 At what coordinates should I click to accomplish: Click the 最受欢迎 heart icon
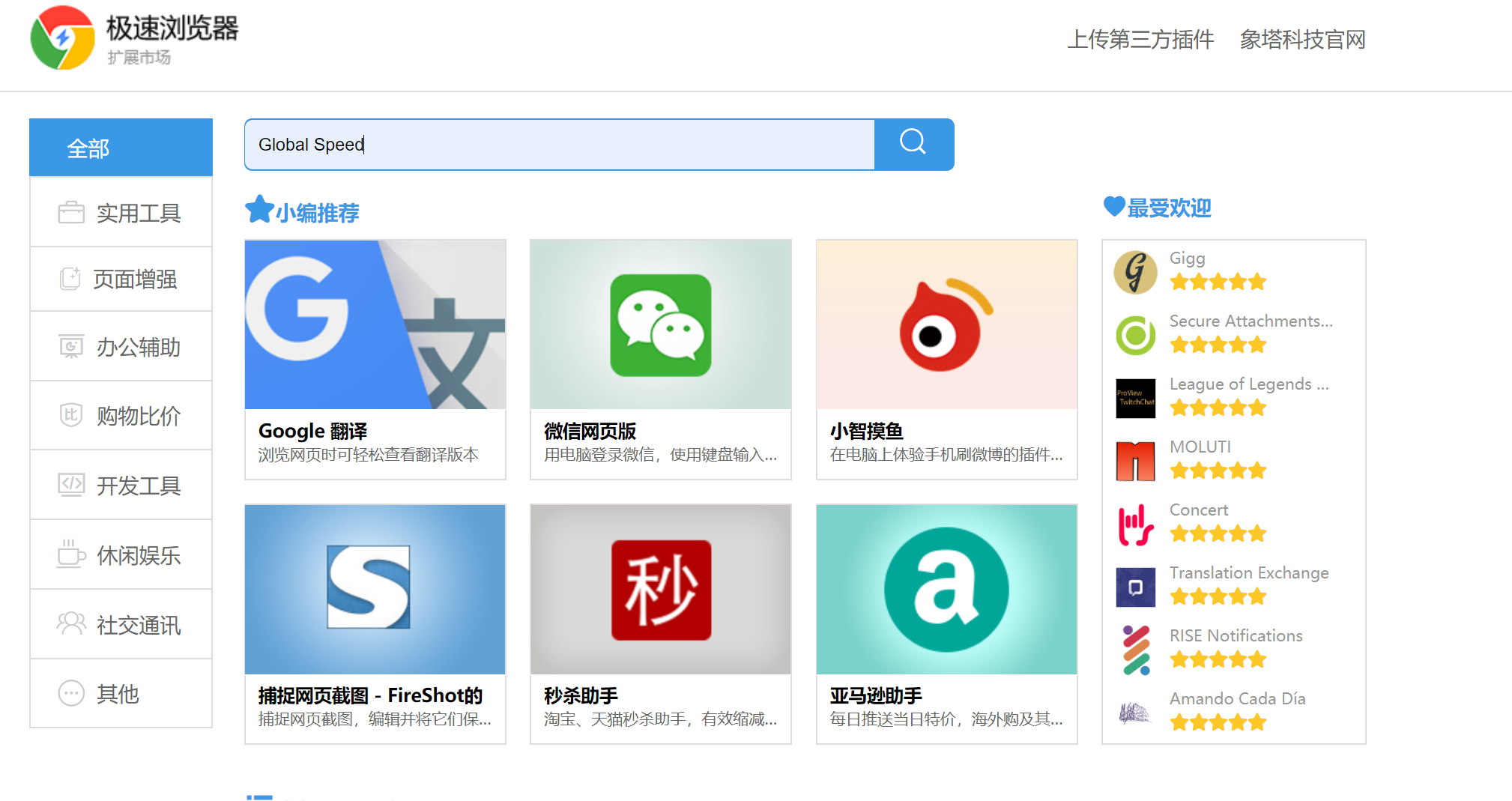(x=1114, y=206)
